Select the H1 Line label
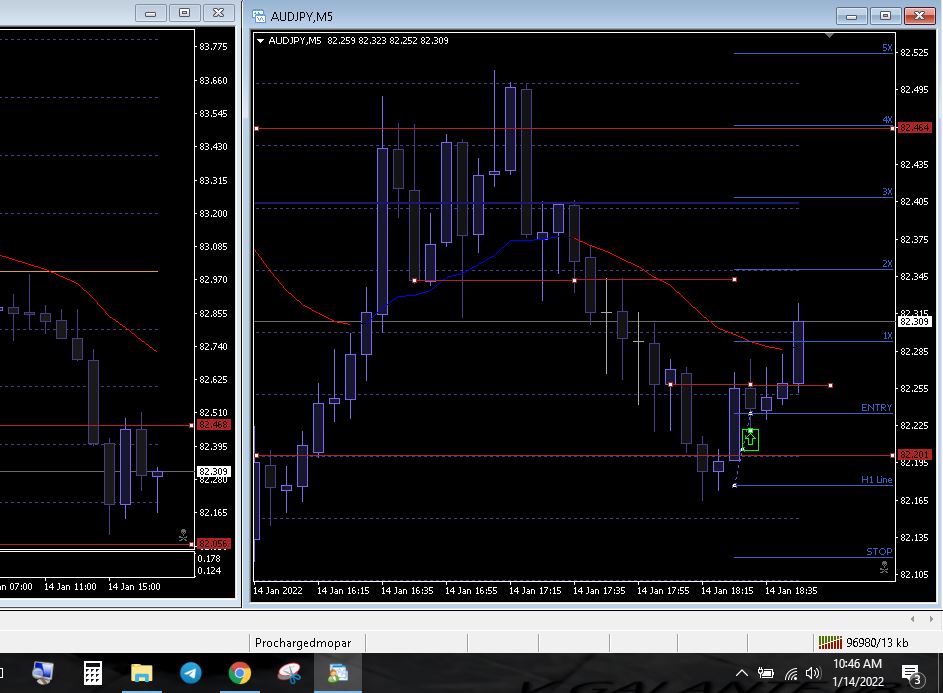Image resolution: width=943 pixels, height=693 pixels. click(x=876, y=480)
